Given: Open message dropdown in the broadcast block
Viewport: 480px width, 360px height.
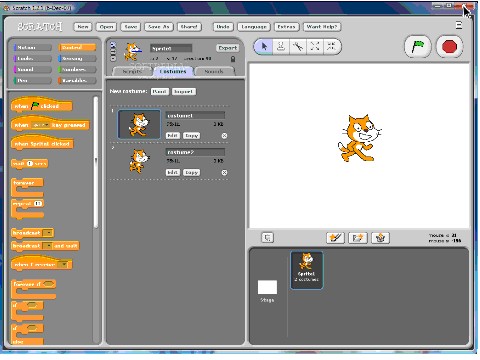Looking at the screenshot, I should pyautogui.click(x=48, y=233).
